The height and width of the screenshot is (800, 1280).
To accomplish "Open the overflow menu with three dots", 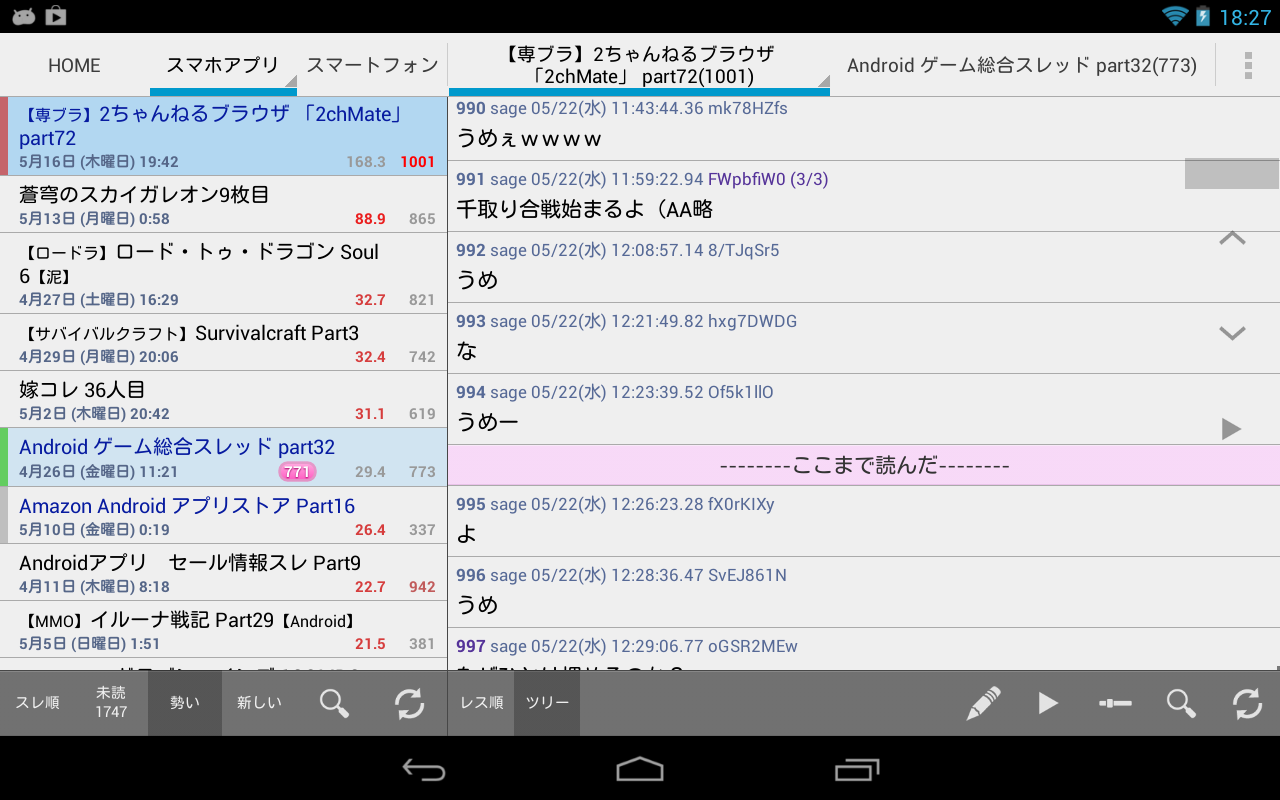I will click(1248, 65).
